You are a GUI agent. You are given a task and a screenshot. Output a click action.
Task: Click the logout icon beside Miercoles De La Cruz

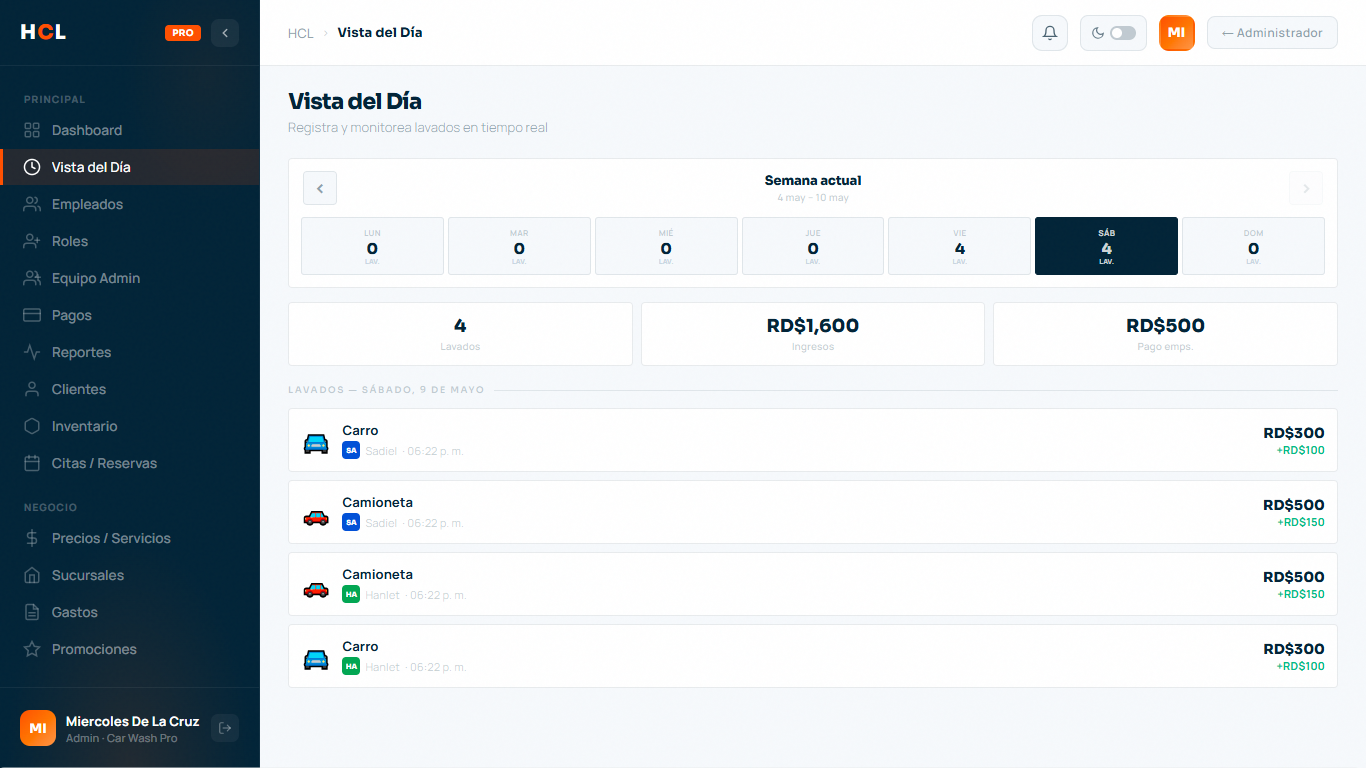[225, 728]
